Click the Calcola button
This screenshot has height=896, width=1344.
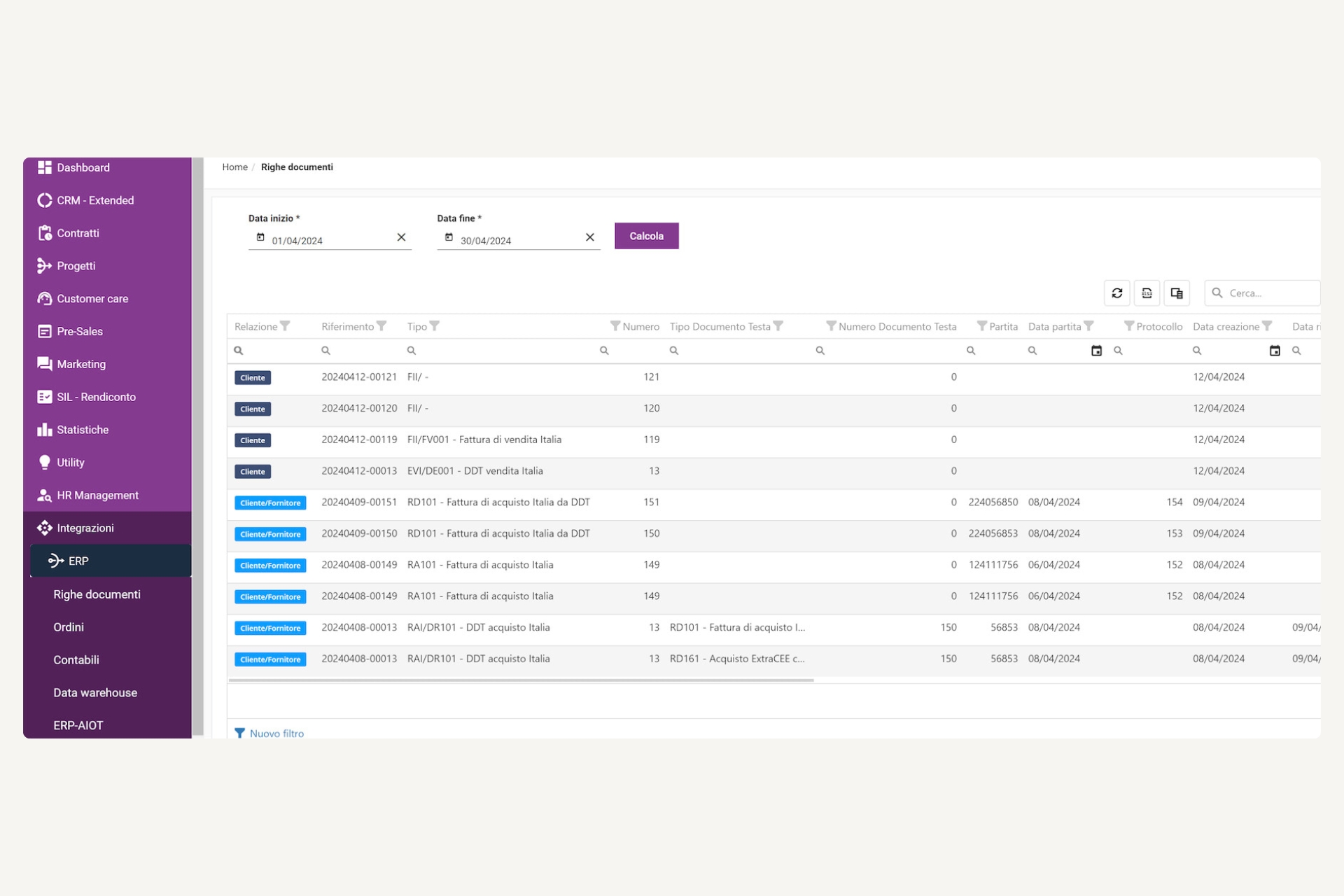point(646,236)
